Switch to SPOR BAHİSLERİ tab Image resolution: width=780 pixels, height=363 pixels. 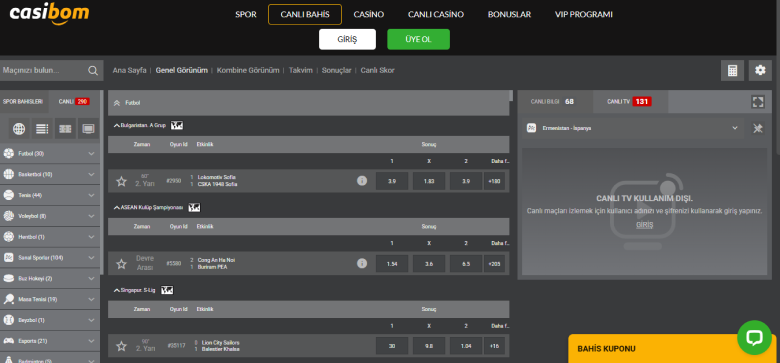[x=24, y=101]
